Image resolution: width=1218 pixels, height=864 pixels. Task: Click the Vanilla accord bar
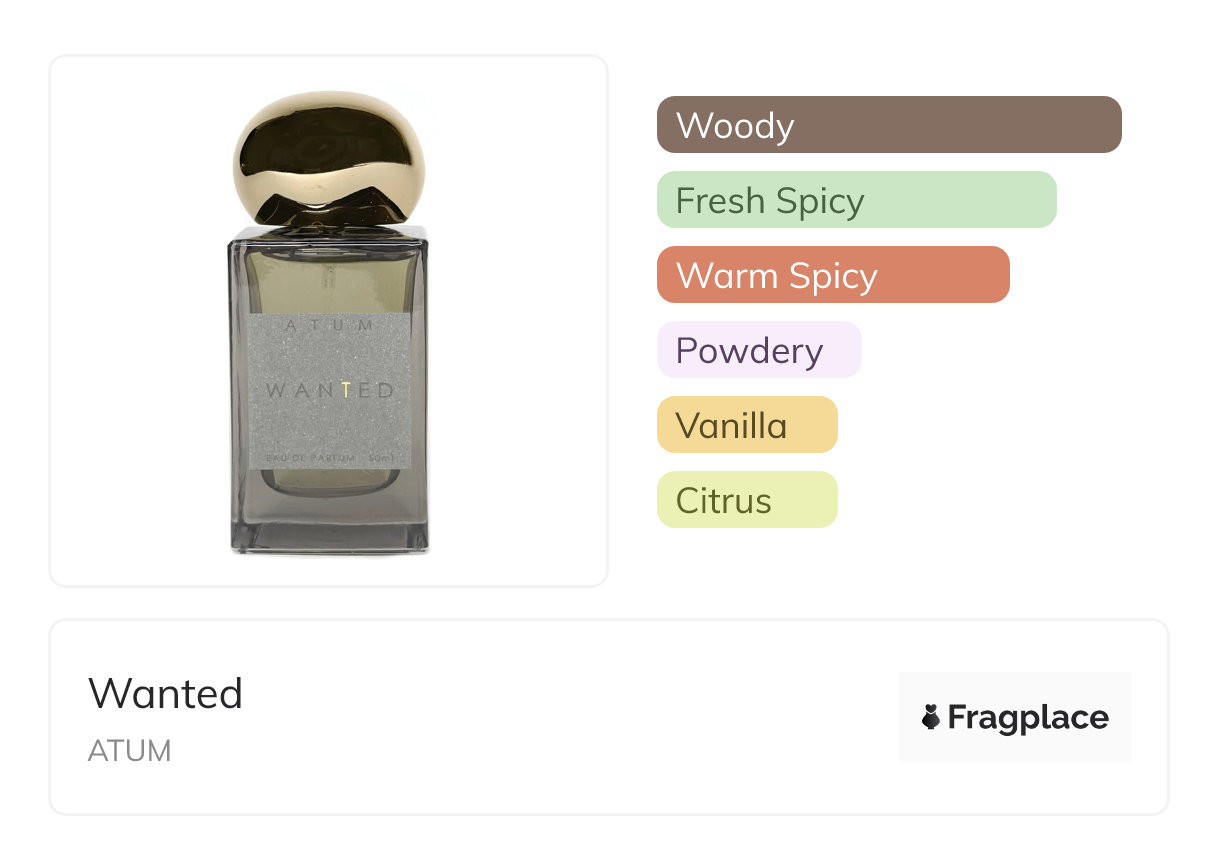pyautogui.click(x=746, y=425)
